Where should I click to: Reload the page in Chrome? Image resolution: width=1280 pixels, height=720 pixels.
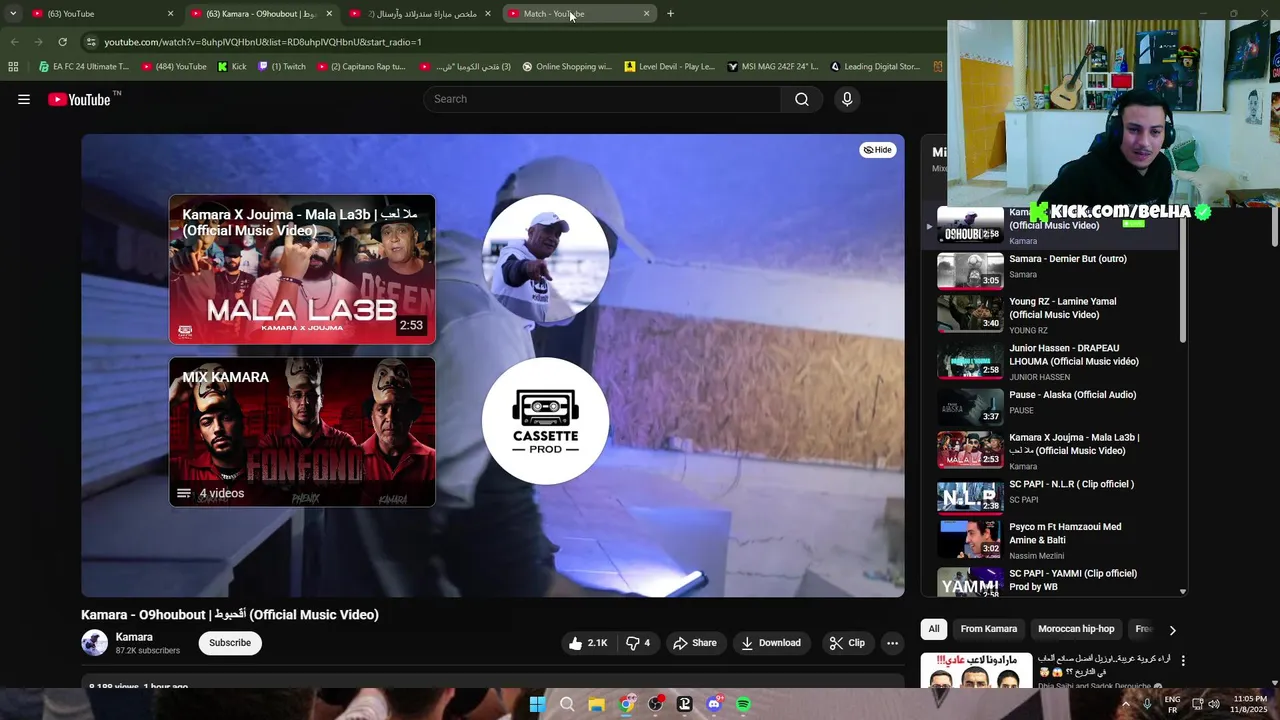click(62, 42)
